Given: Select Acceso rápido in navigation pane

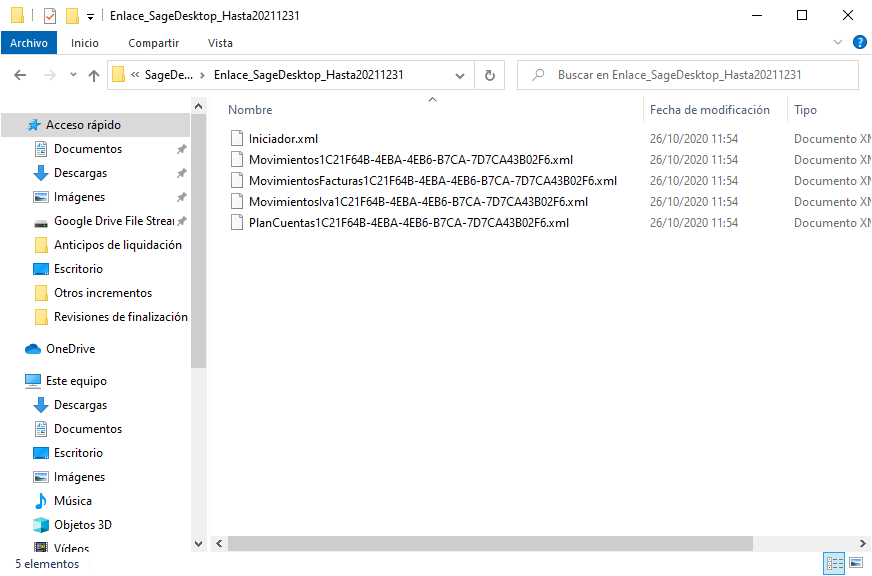Looking at the screenshot, I should pos(96,125).
